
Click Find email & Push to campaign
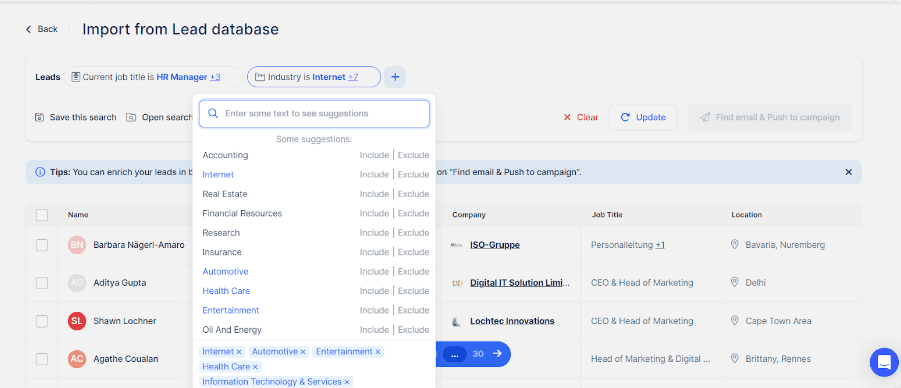[769, 117]
